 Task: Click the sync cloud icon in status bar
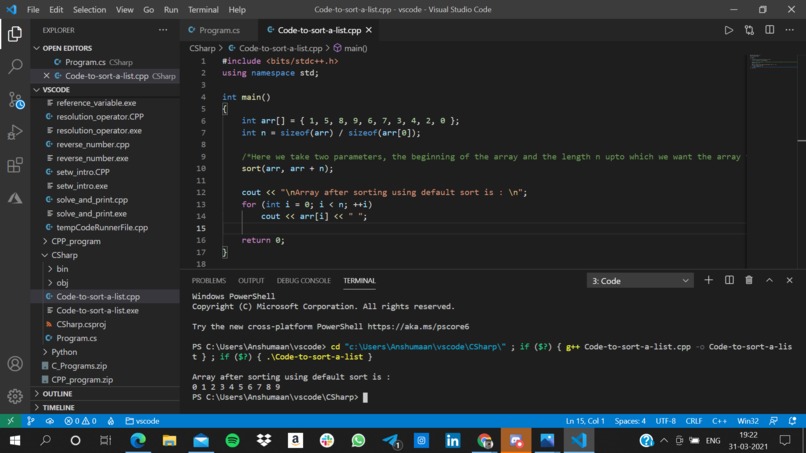coord(49,421)
